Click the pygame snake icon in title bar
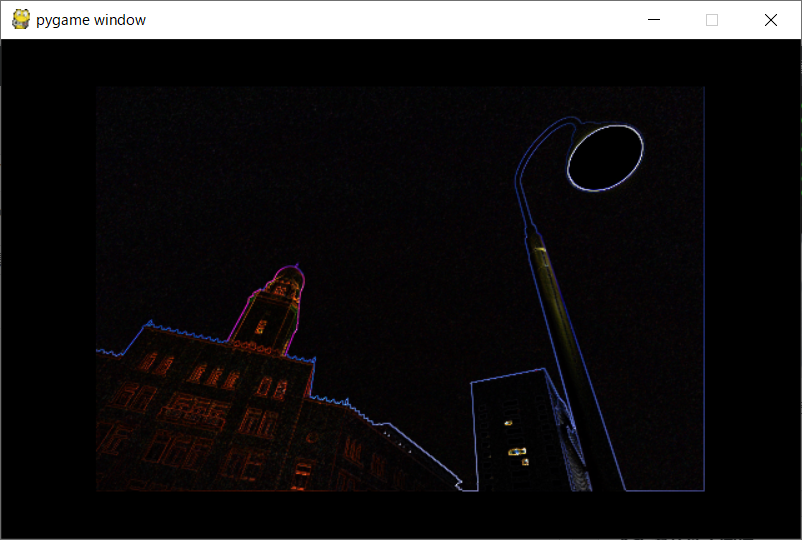Screen dimensions: 802x540 click(21, 19)
